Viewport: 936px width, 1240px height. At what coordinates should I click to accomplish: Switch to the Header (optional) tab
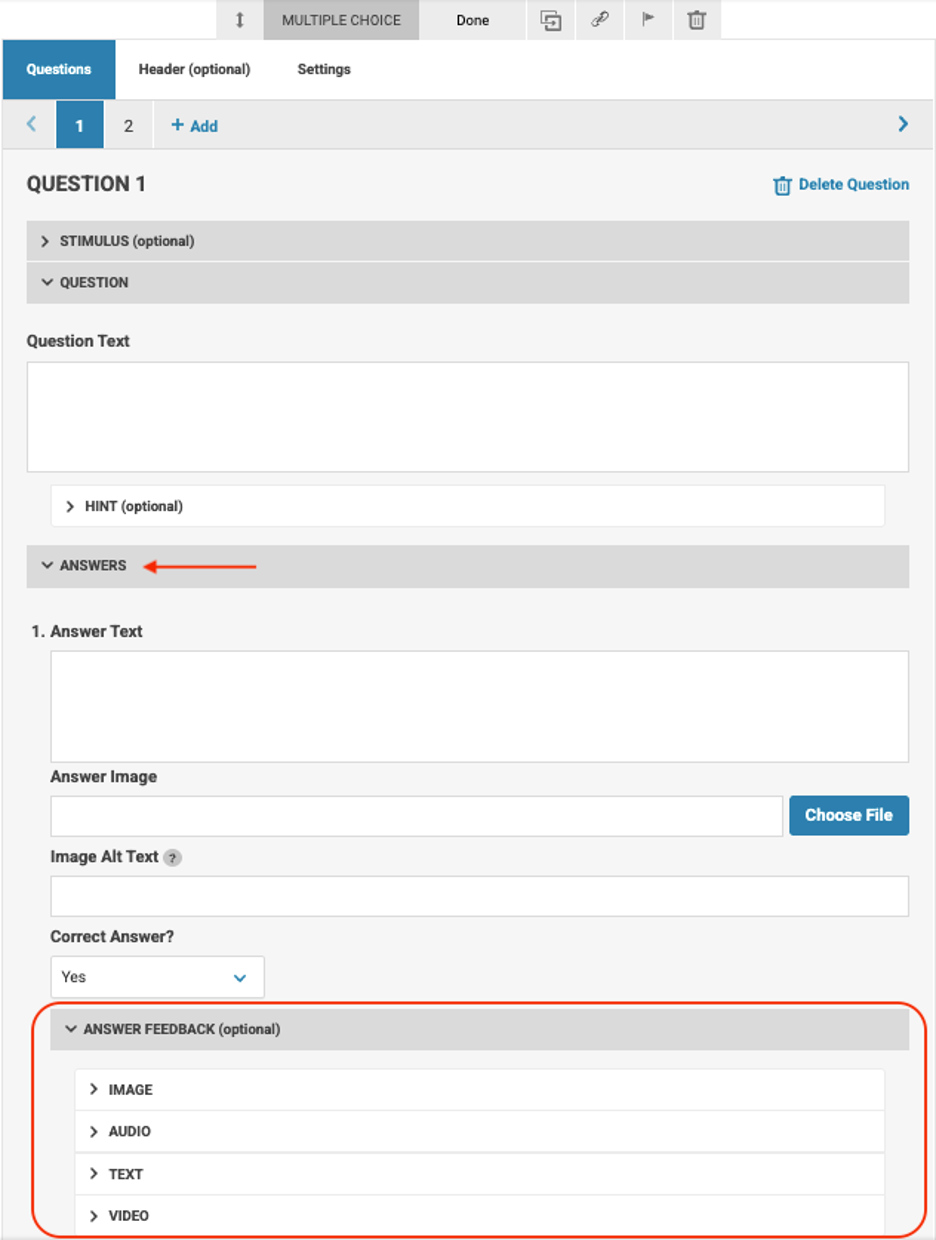194,69
